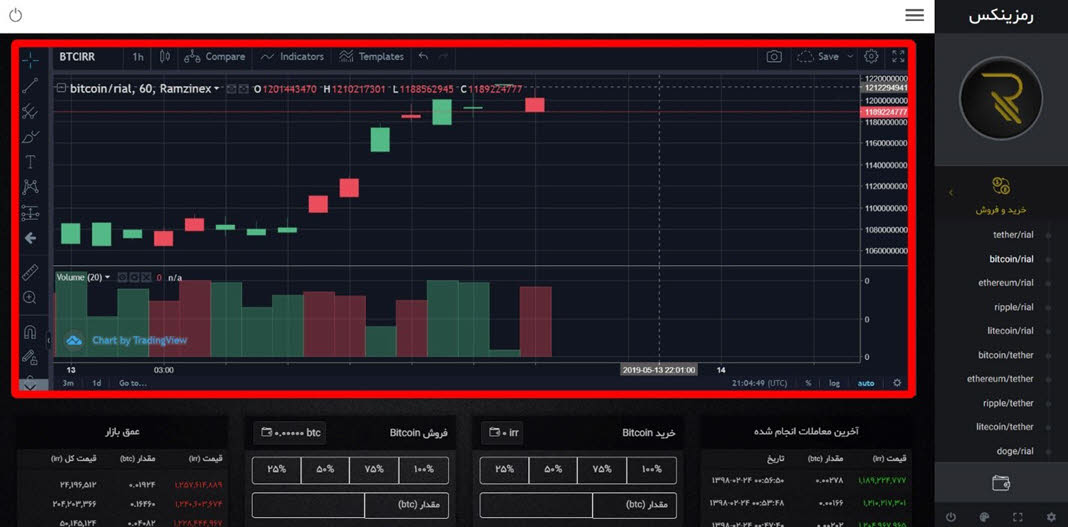Viewport: 1068px width, 527px height.
Task: Select the text annotation tool
Action: pos(30,161)
